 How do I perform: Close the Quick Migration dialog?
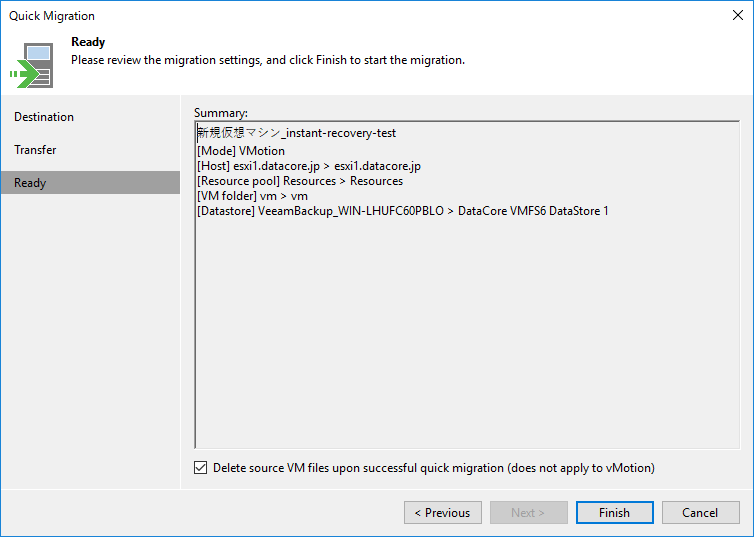point(738,15)
